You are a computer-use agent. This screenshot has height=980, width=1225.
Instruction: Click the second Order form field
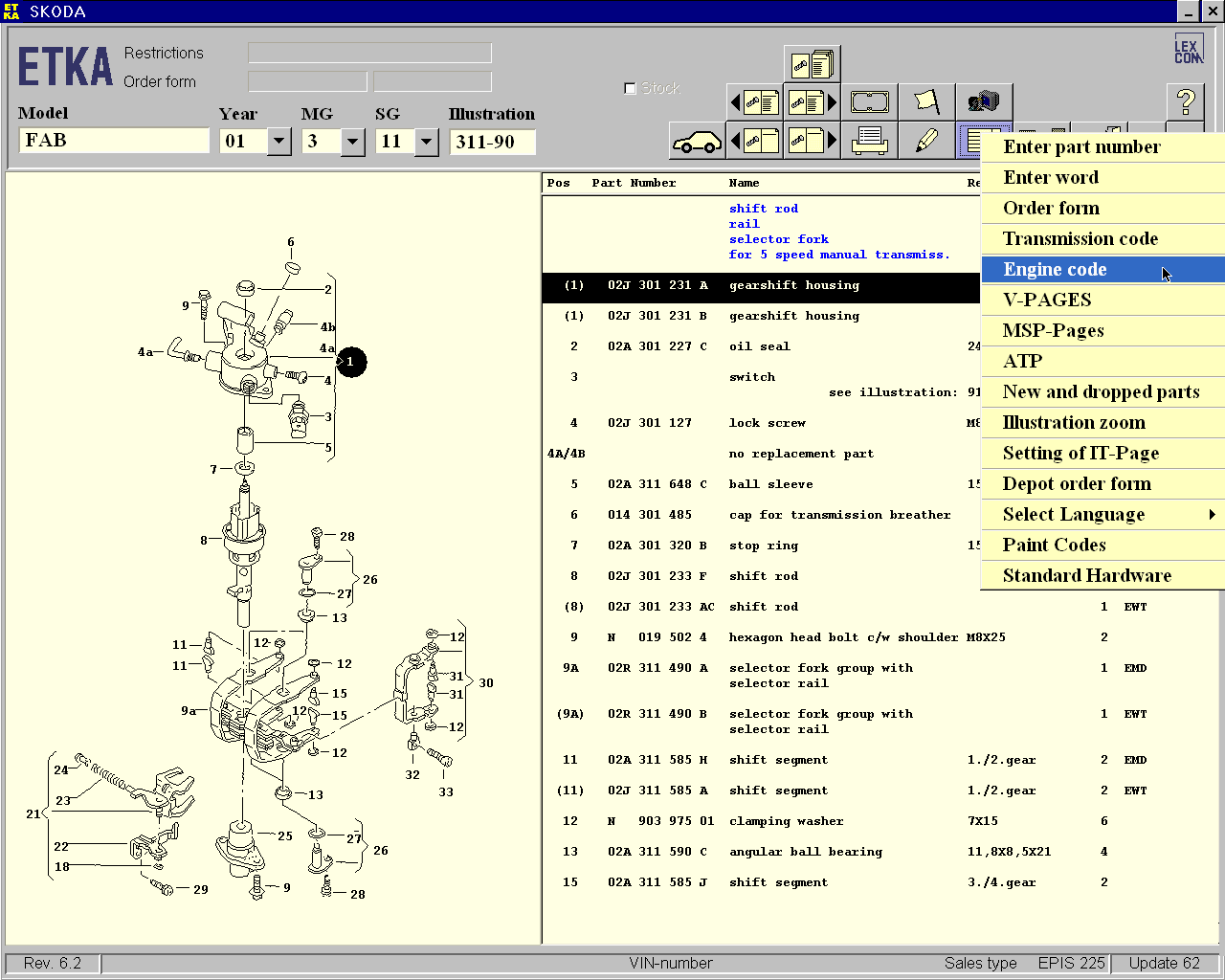(x=433, y=81)
